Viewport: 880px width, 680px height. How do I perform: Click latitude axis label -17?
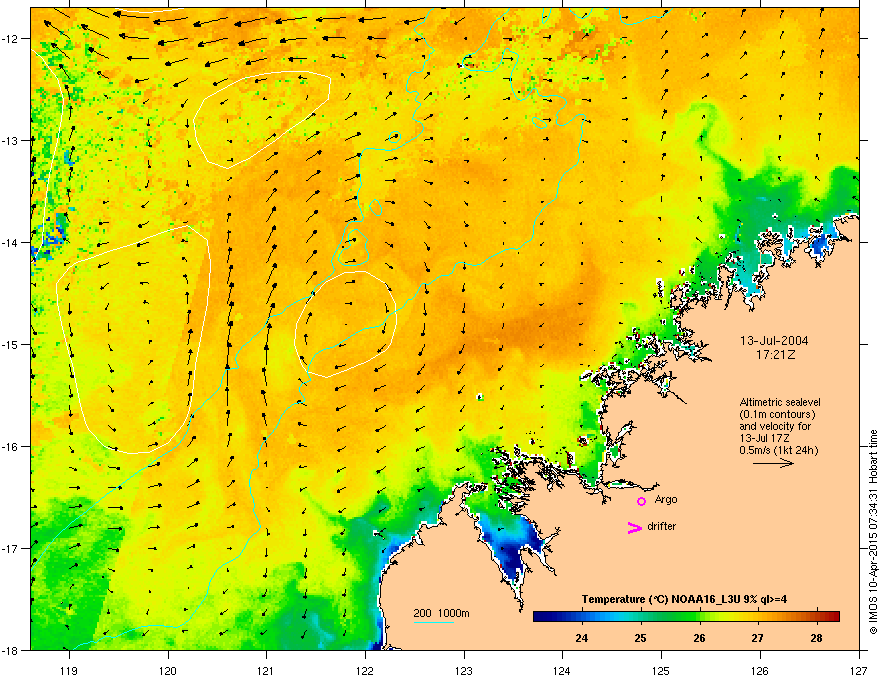[x=11, y=548]
